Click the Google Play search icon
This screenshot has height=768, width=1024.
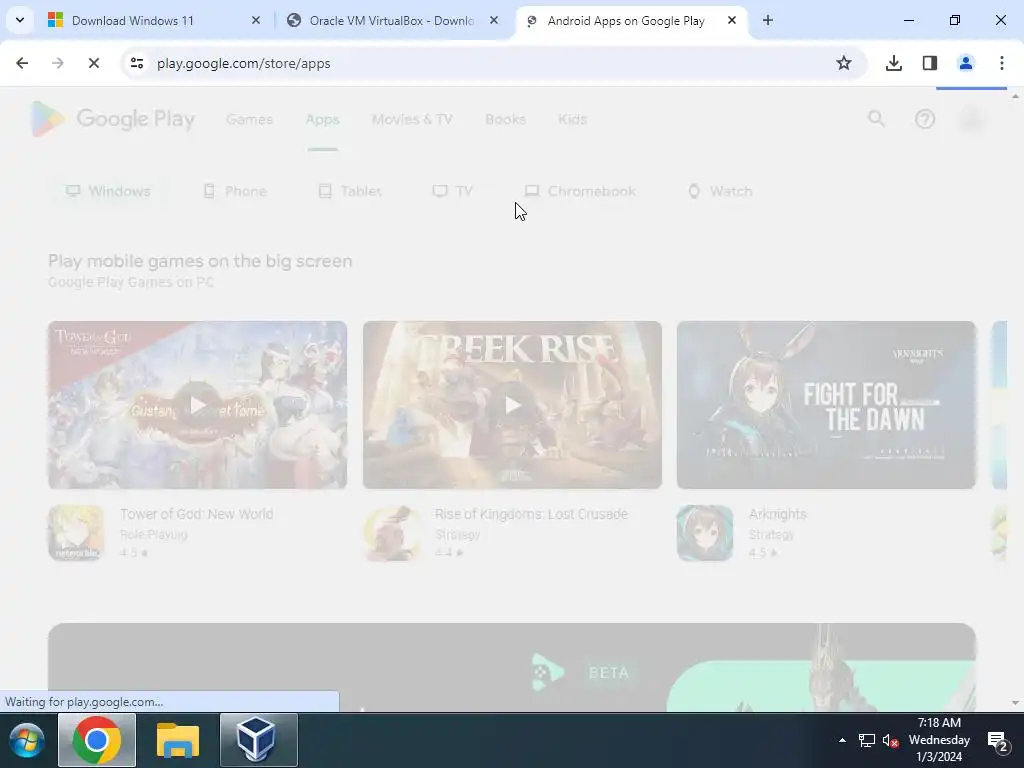pyautogui.click(x=876, y=119)
